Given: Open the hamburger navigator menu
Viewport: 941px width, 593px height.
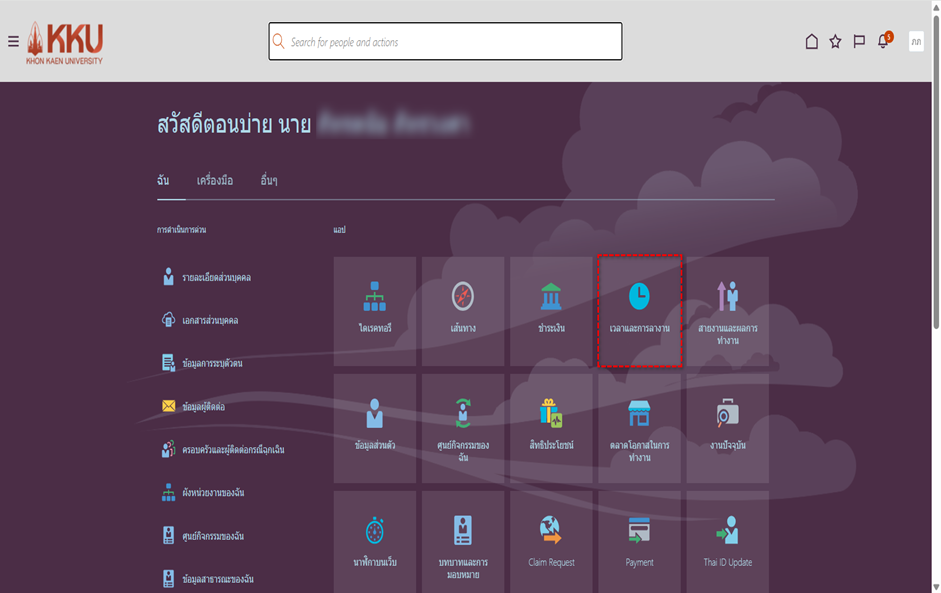Looking at the screenshot, I should click(x=13, y=42).
